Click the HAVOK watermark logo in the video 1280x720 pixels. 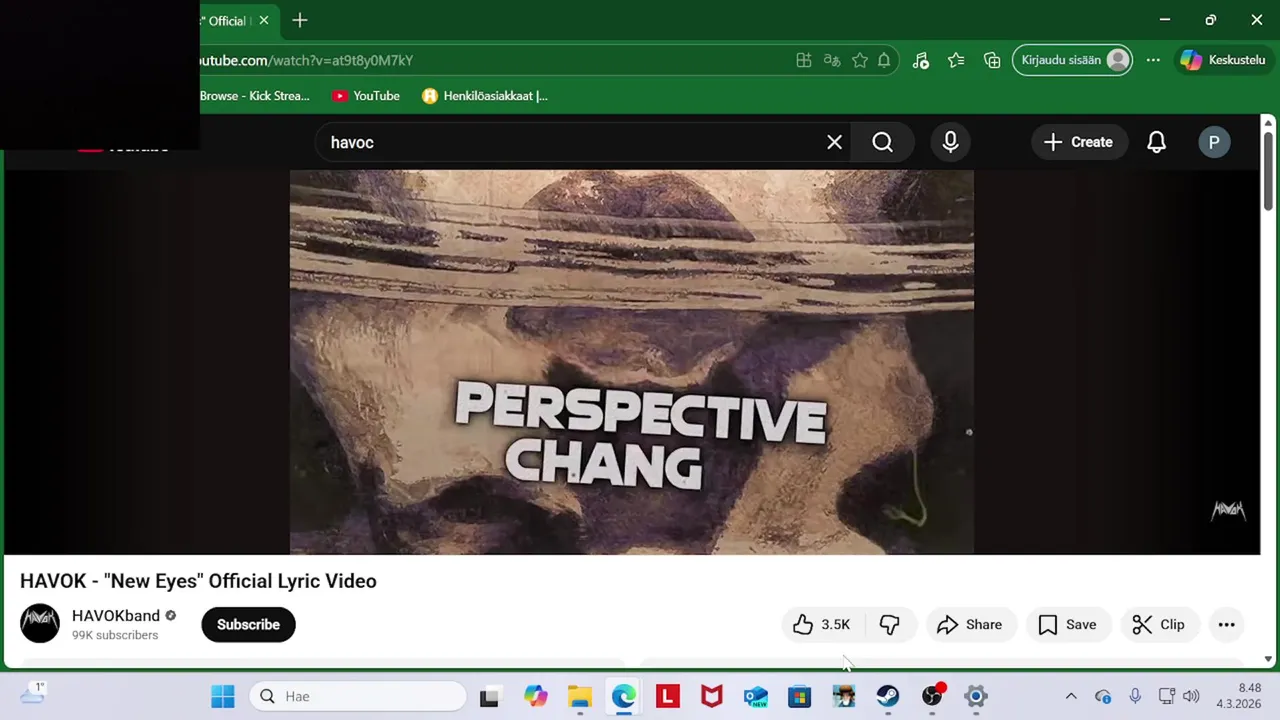click(x=1229, y=511)
